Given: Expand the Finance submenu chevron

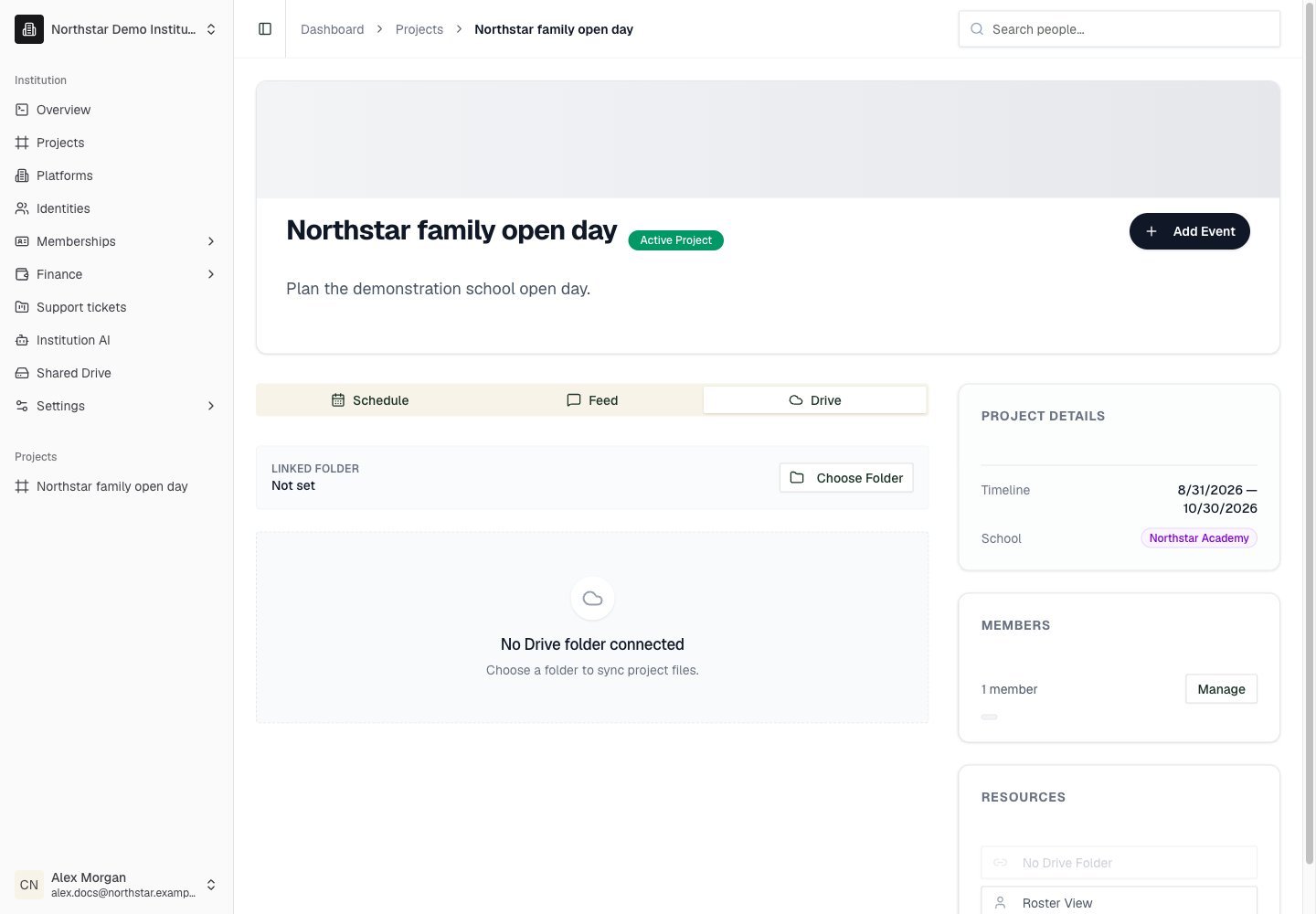Looking at the screenshot, I should click(211, 274).
